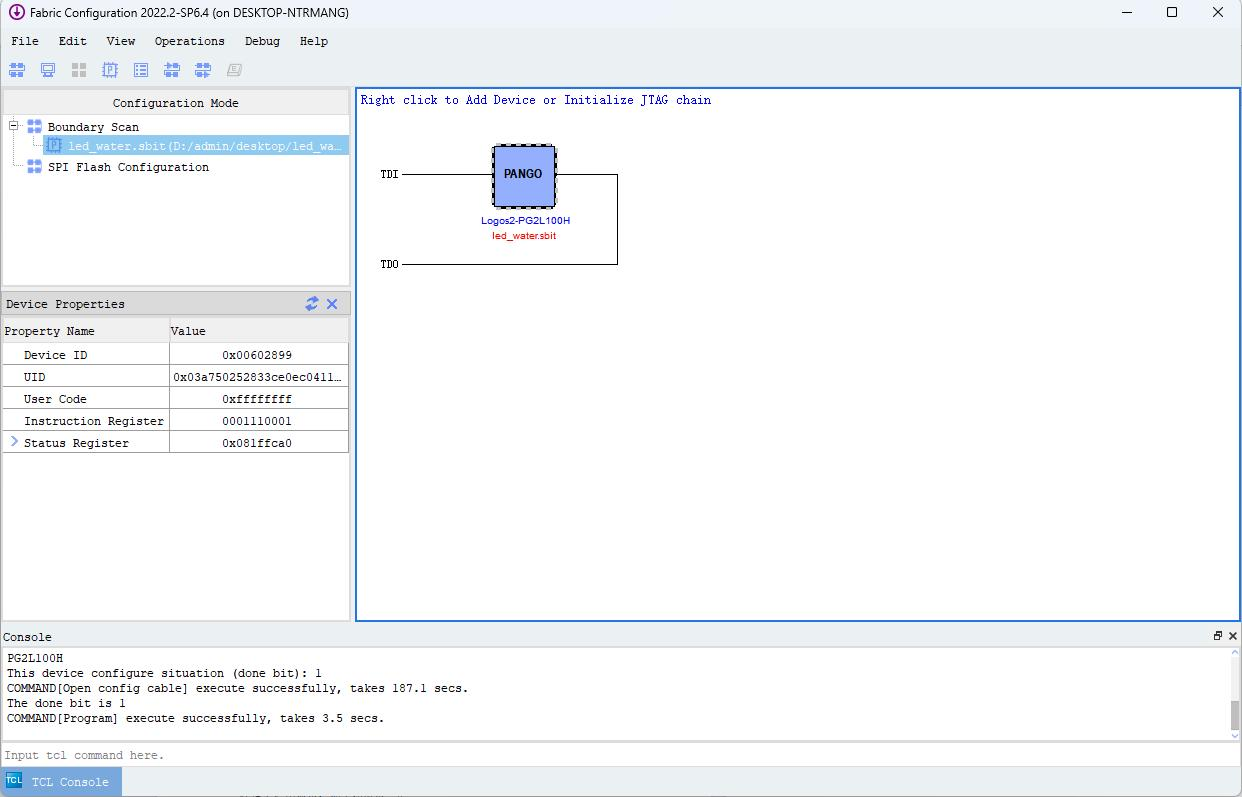Image resolution: width=1242 pixels, height=797 pixels.
Task: Float the Console panel
Action: tap(1218, 636)
